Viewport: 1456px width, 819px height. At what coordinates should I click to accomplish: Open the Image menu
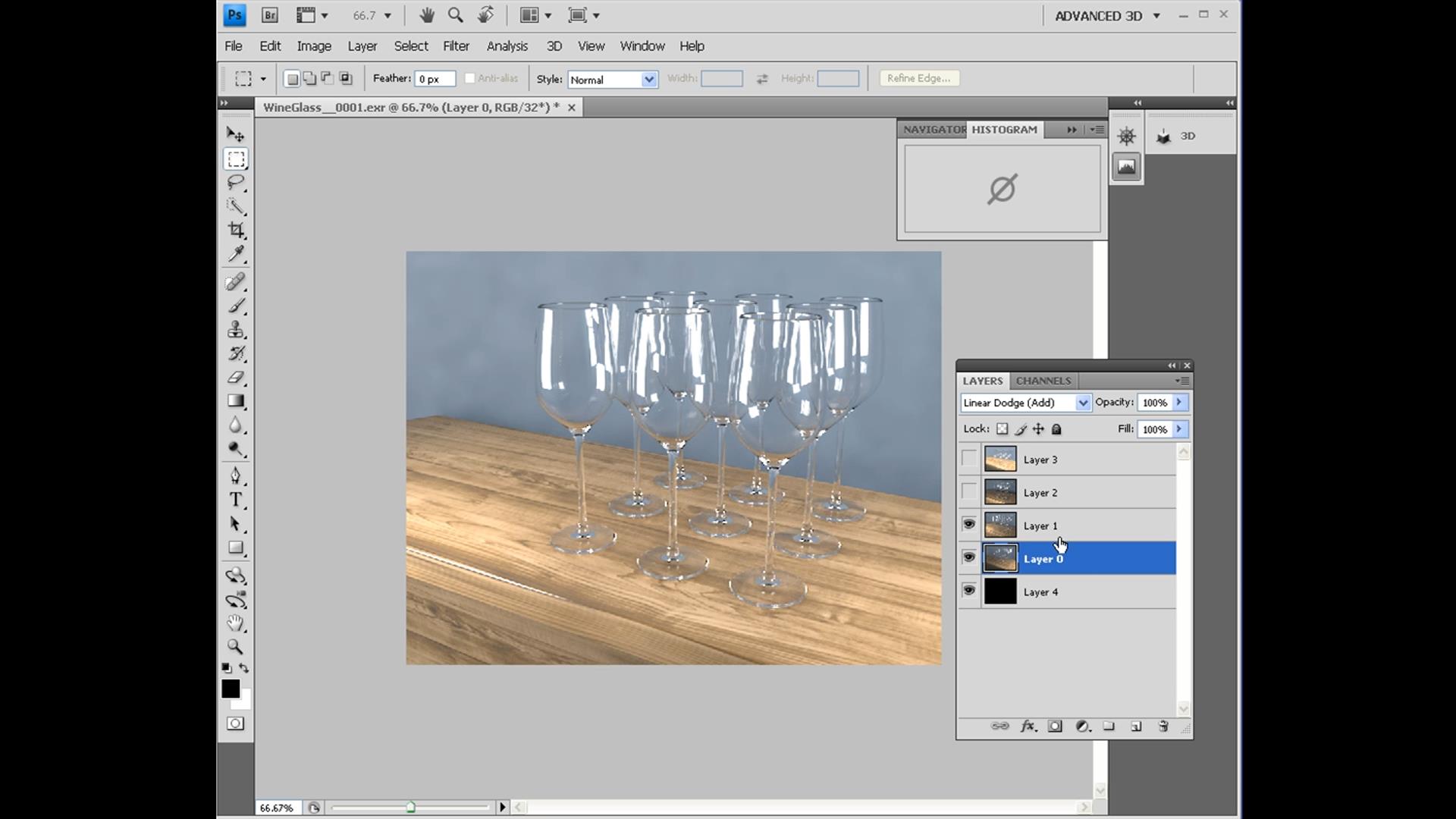point(314,46)
